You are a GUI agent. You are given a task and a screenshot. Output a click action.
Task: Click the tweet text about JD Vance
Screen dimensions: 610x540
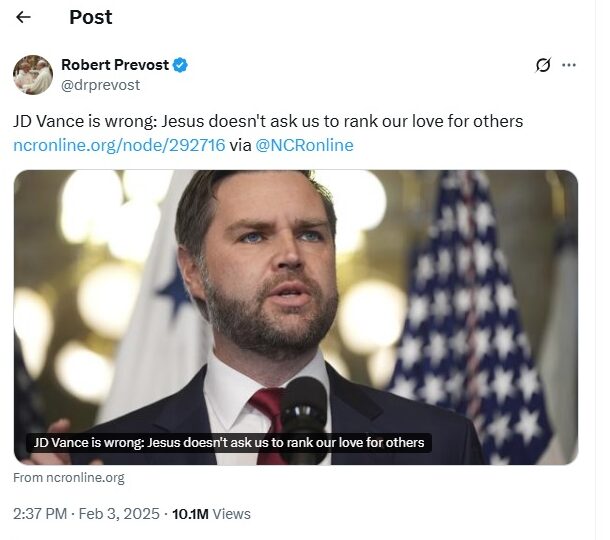point(268,121)
